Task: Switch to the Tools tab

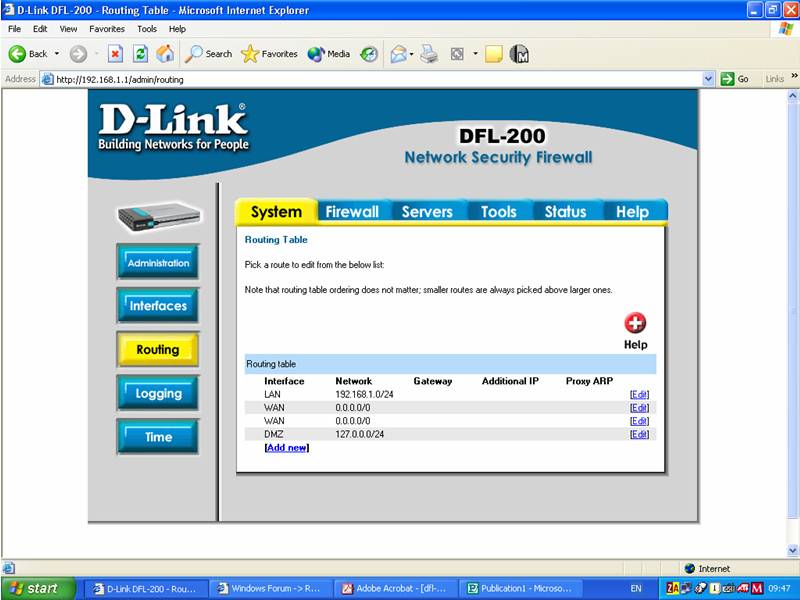Action: pyautogui.click(x=498, y=211)
